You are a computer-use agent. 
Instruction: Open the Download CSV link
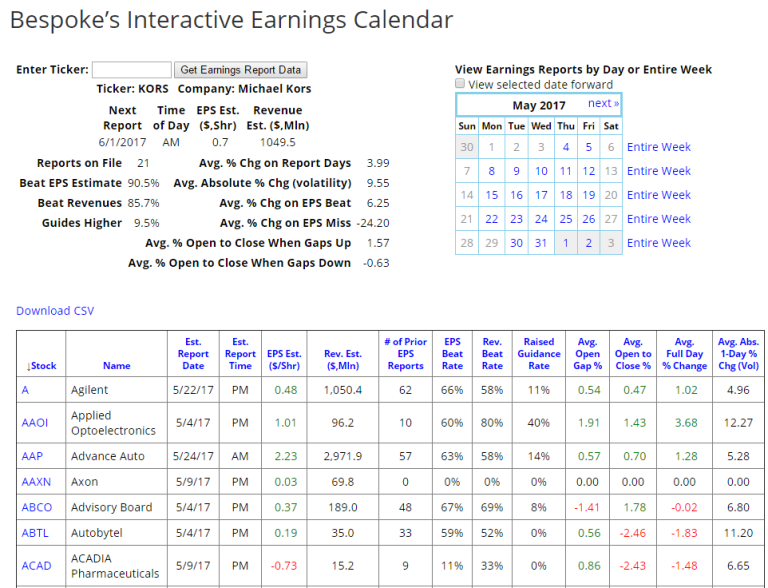click(x=55, y=311)
